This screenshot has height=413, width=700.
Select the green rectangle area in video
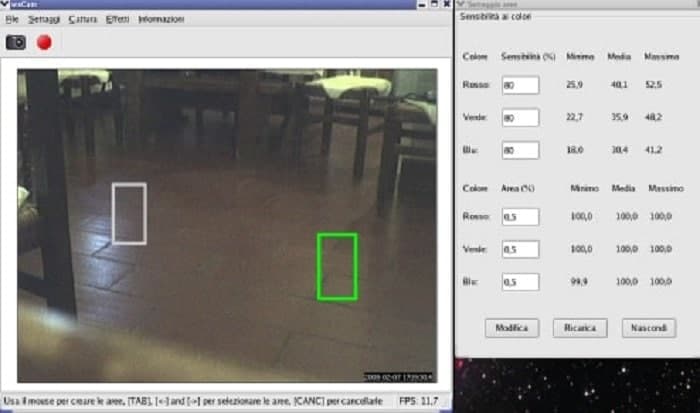pos(337,266)
